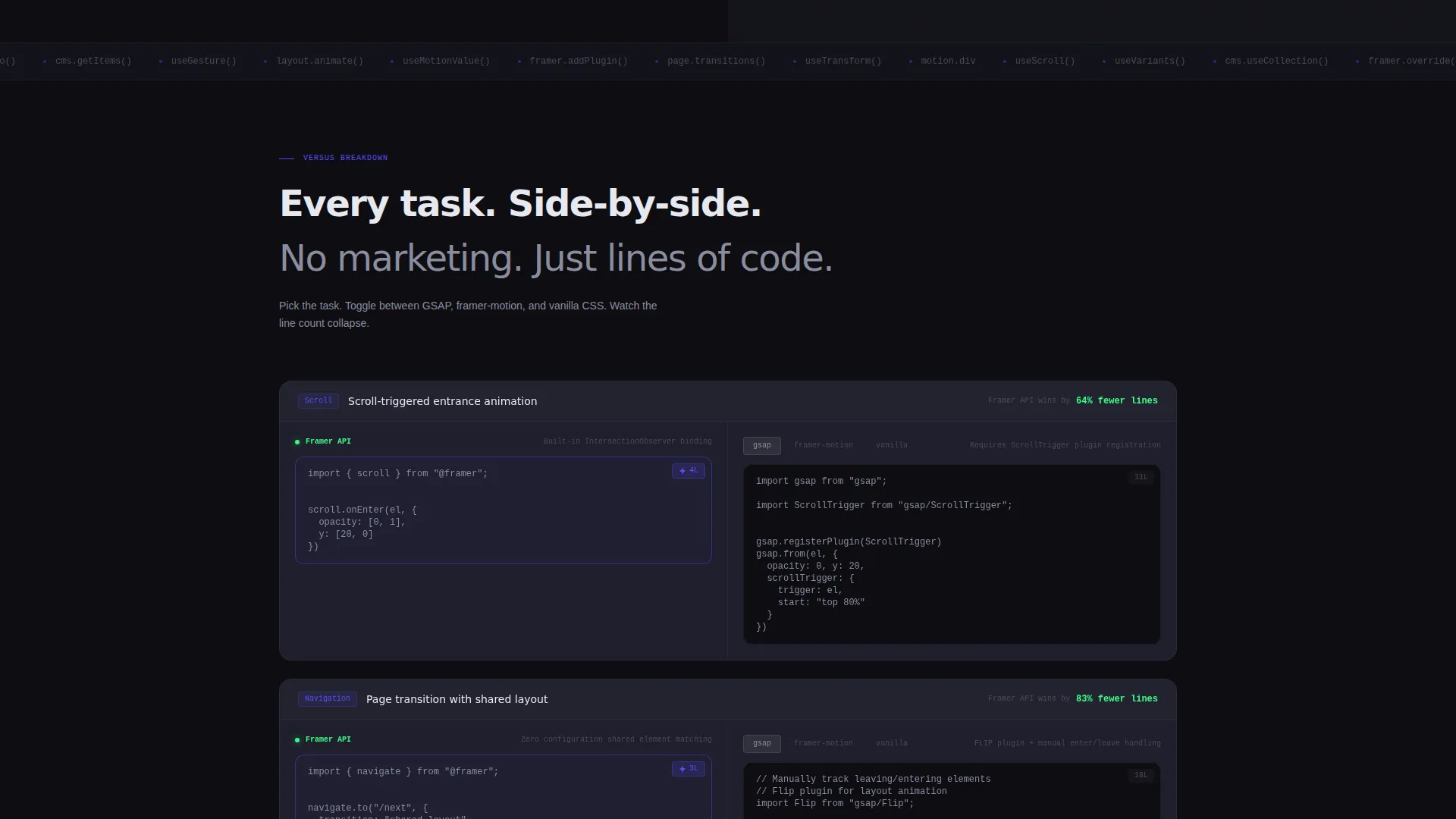The width and height of the screenshot is (1456, 819).
Task: Click useMotionValue() in the ticker strip
Action: pos(446,61)
